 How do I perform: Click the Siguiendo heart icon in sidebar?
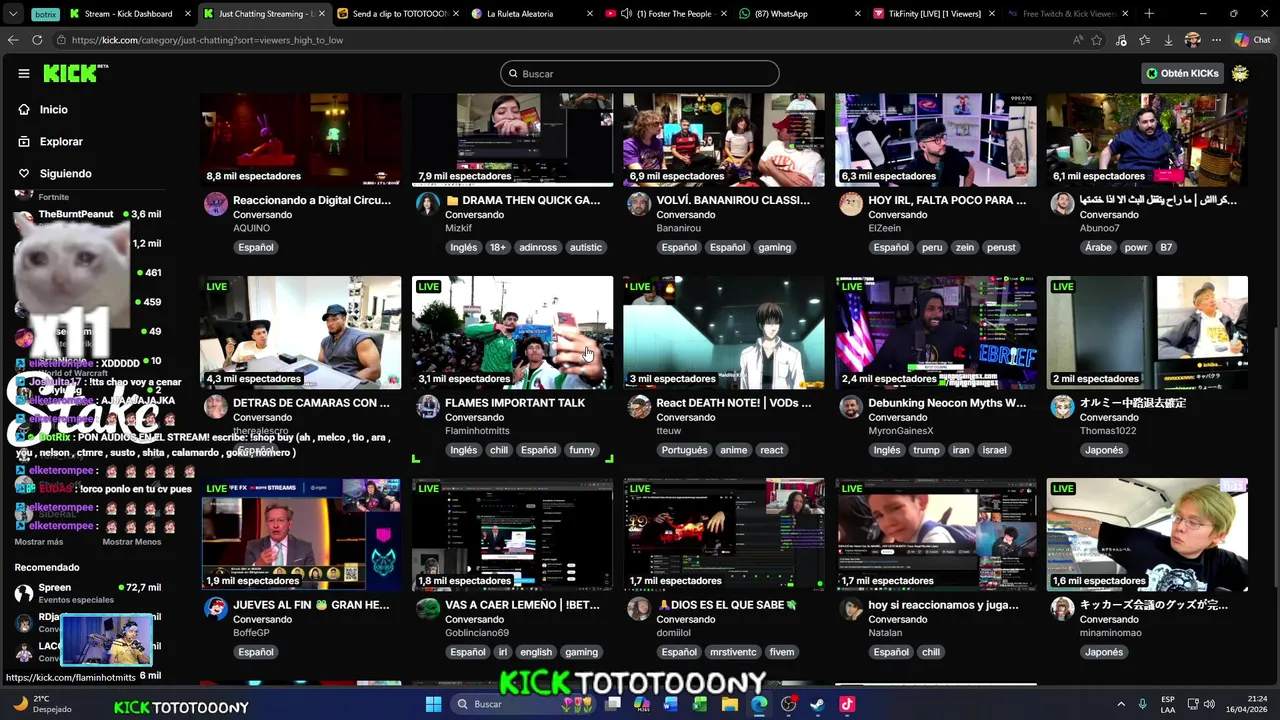[24, 174]
